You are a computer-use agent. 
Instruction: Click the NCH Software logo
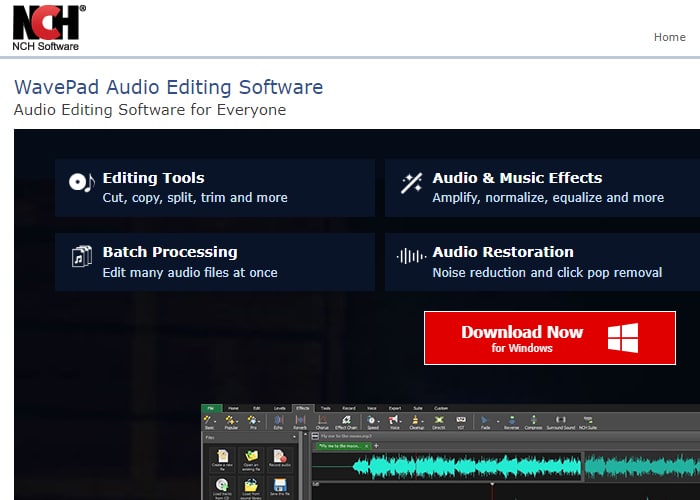coord(49,28)
